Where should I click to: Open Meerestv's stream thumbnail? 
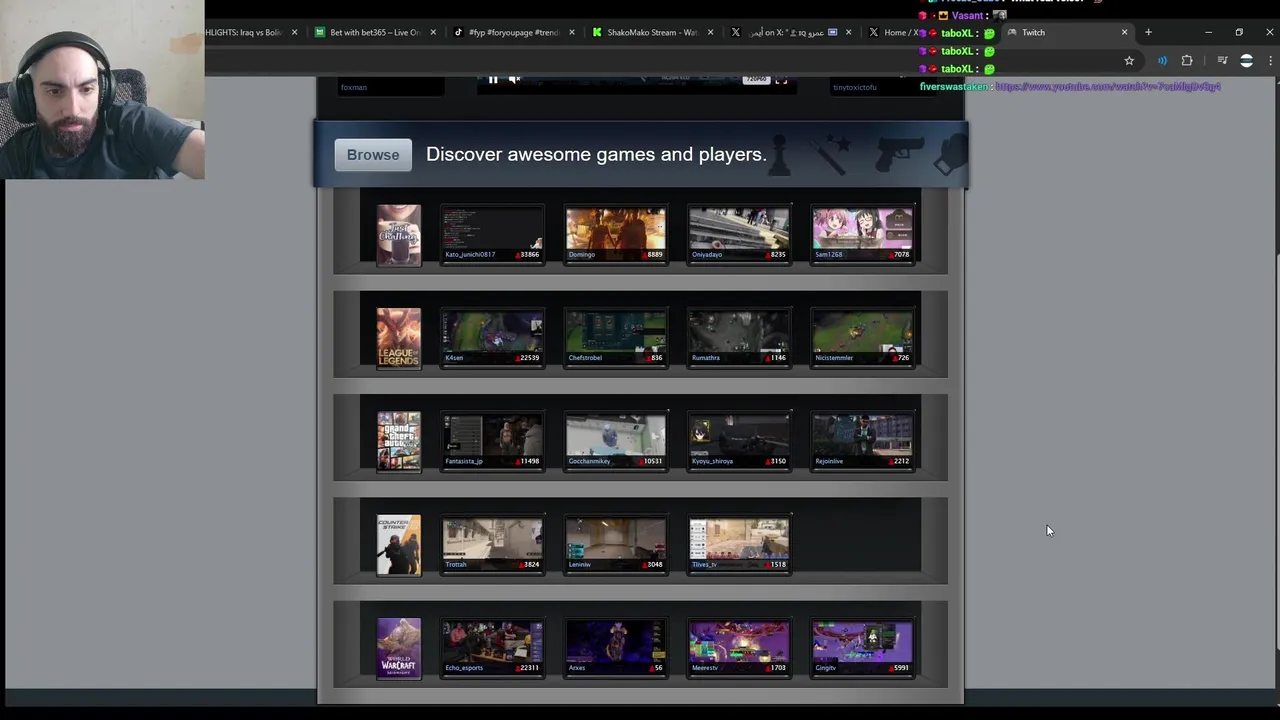pos(739,648)
